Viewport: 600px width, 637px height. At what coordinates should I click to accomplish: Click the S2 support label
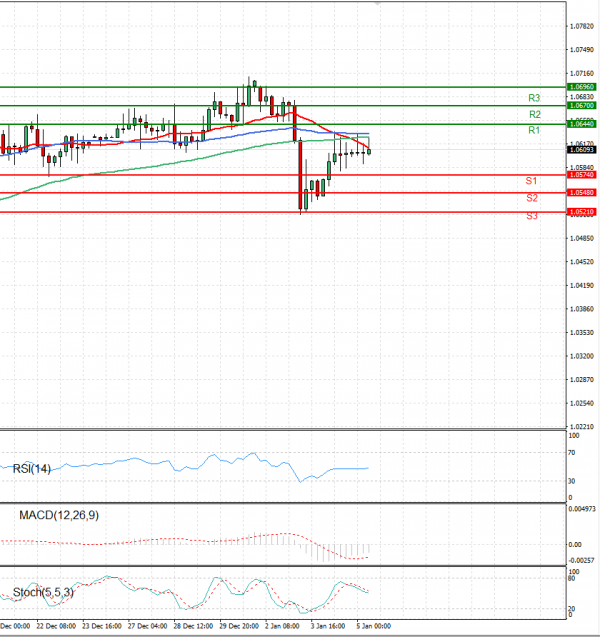click(x=532, y=198)
